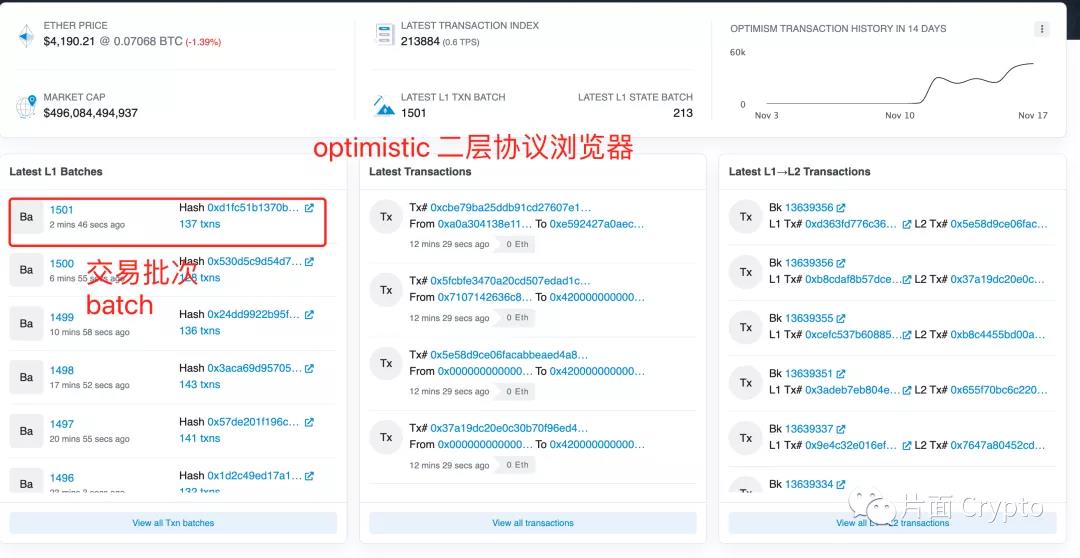Screen dimensions: 1080x558
Task: Click the Latest L1 Txn Batch icon
Action: point(384,106)
